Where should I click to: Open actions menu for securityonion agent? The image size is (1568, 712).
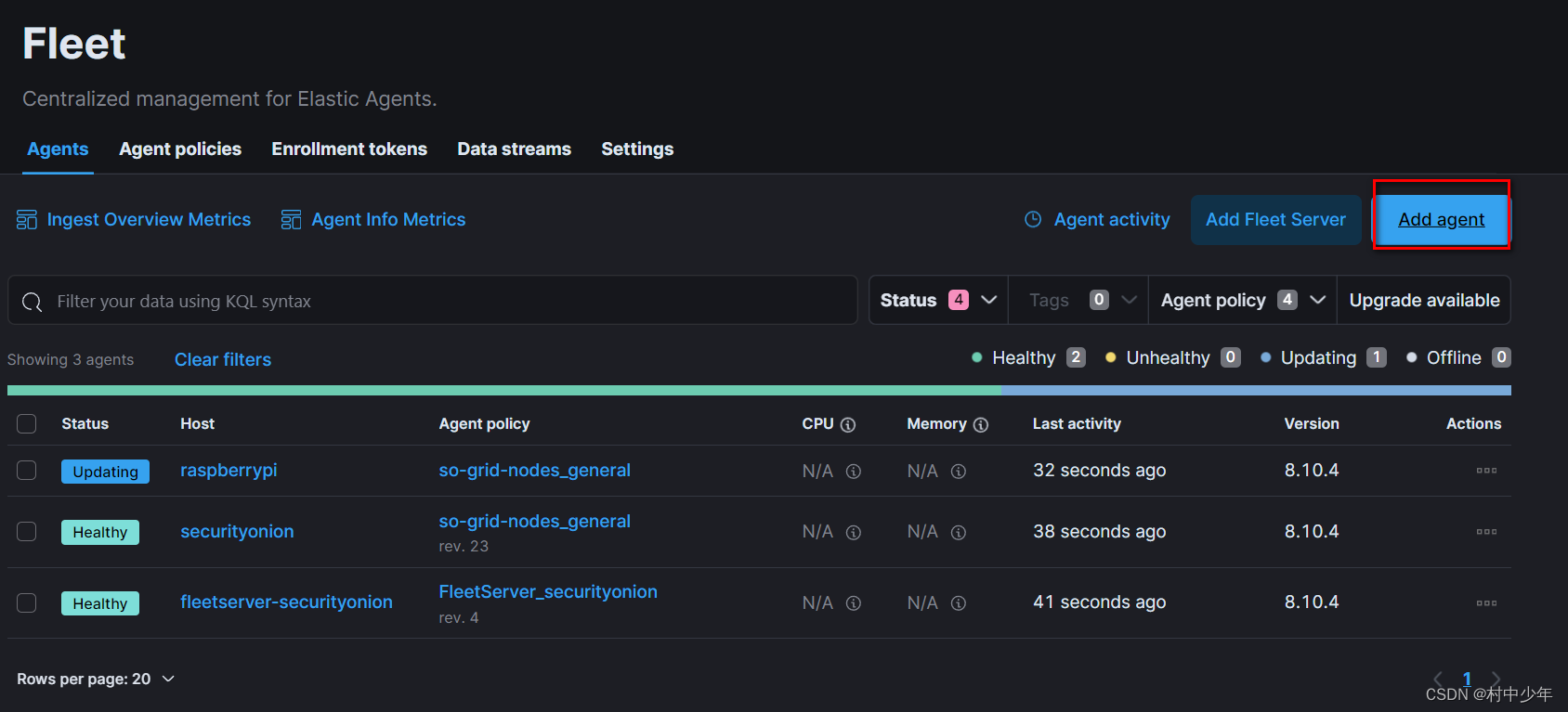pos(1486,532)
